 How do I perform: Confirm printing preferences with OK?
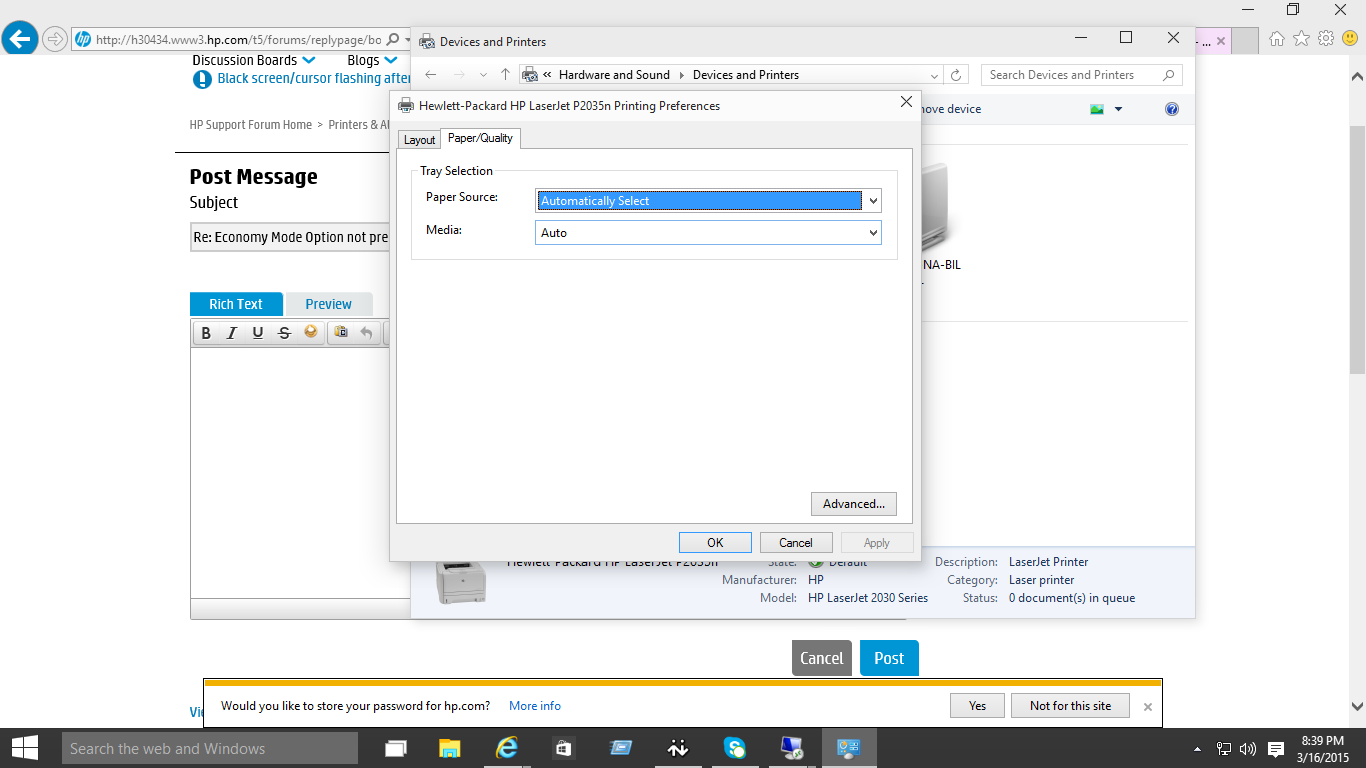pos(715,543)
